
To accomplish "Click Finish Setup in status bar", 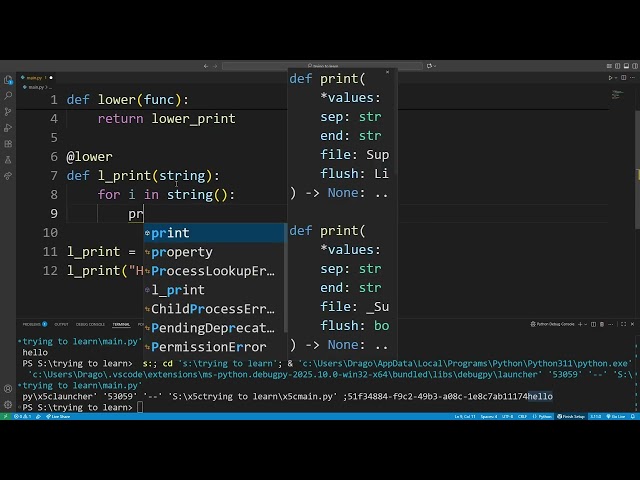I will [571, 416].
